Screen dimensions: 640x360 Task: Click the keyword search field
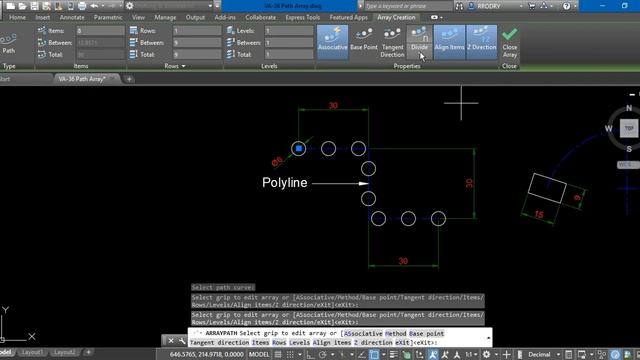pyautogui.click(x=408, y=6)
